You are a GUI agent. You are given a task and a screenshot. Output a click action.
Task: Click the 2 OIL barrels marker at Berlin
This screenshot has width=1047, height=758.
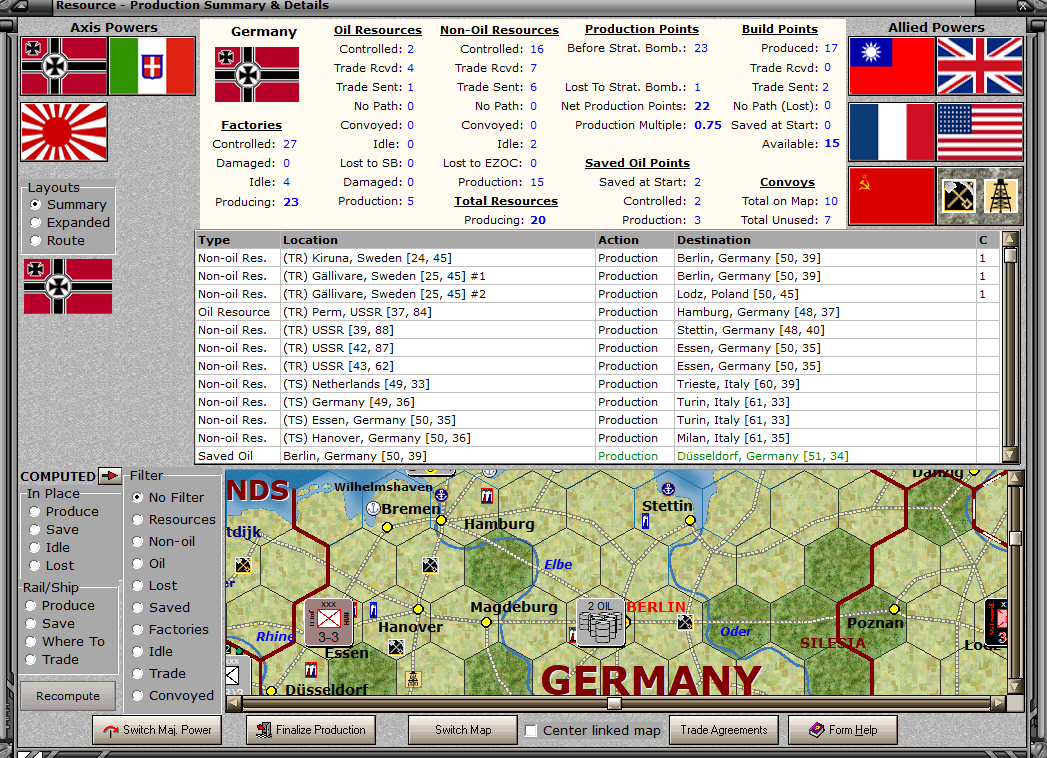600,622
